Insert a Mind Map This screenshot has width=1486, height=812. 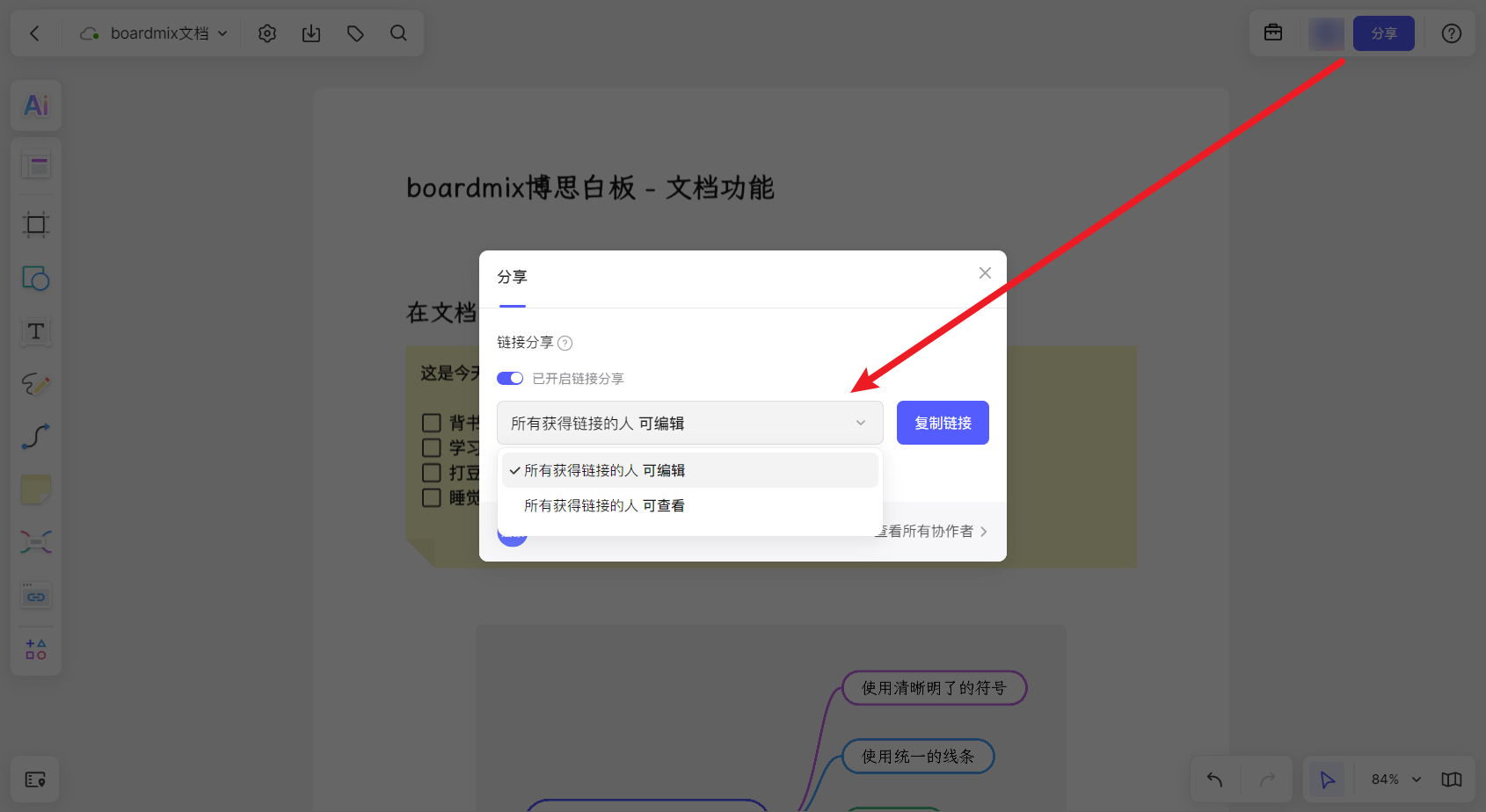tap(35, 542)
